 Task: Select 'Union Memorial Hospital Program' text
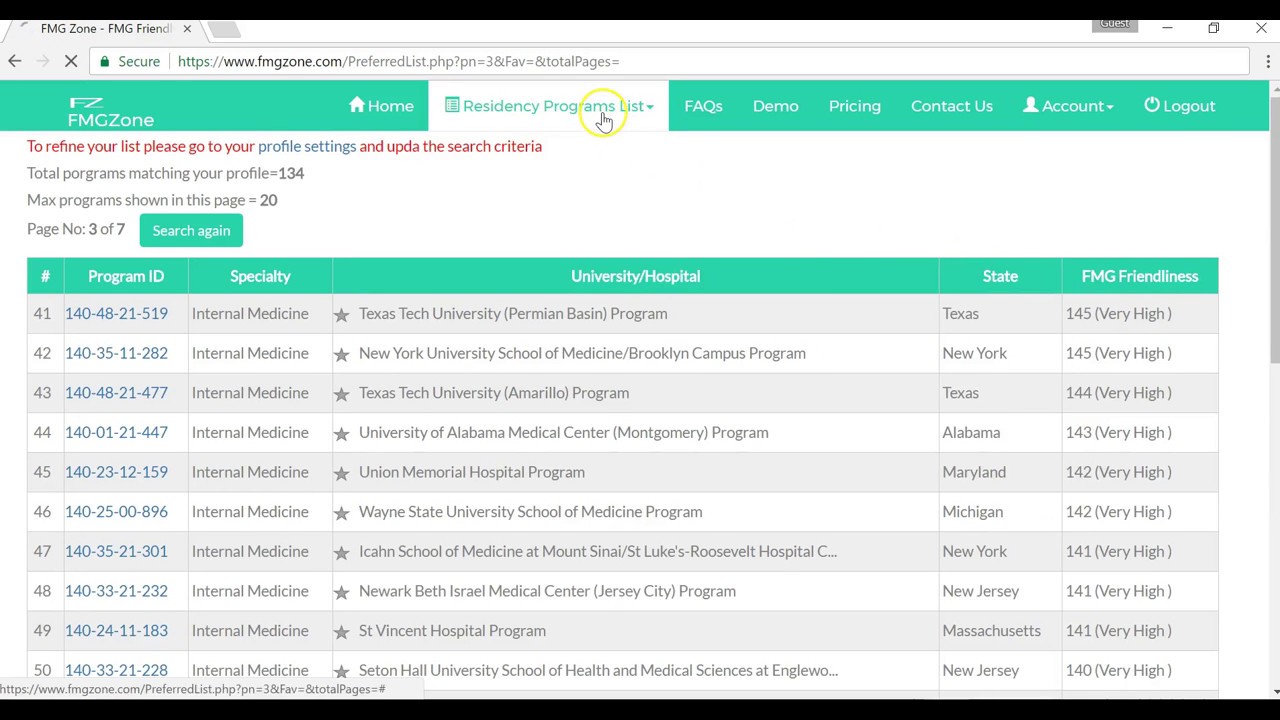472,472
